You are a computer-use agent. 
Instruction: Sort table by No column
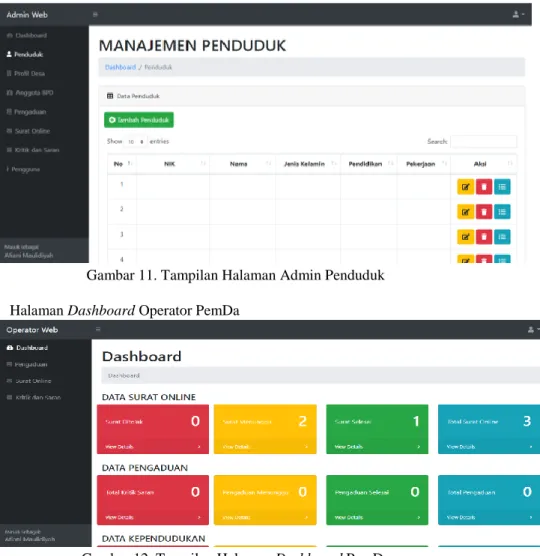pyautogui.click(x=122, y=164)
